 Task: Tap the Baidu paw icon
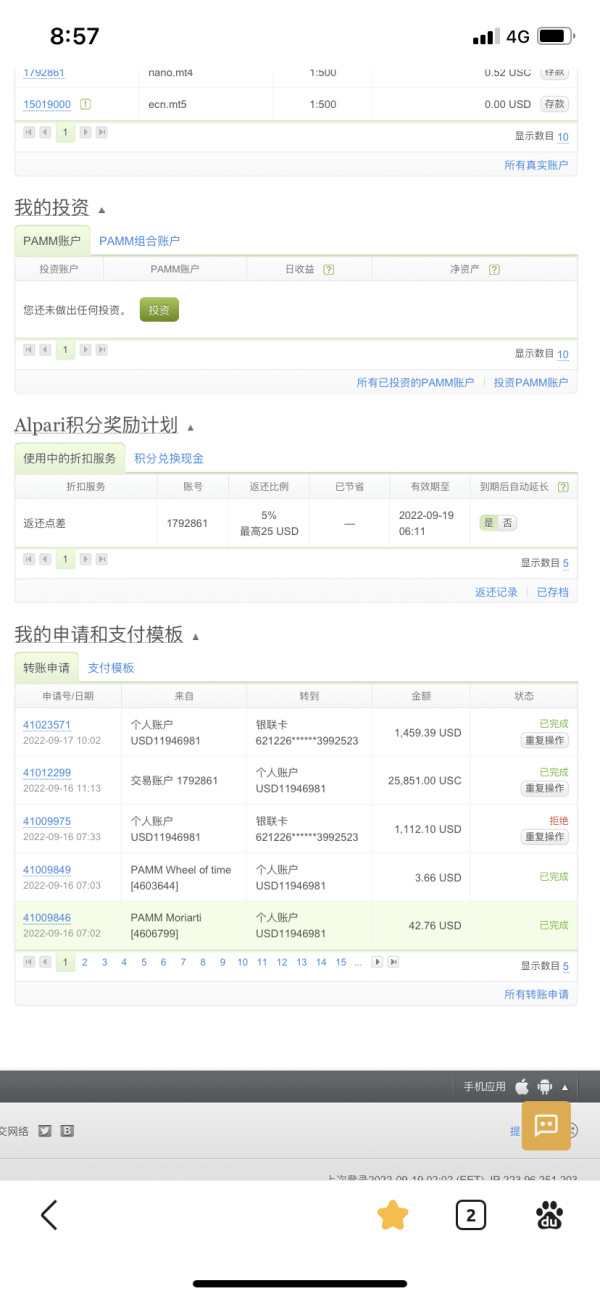tap(549, 1215)
